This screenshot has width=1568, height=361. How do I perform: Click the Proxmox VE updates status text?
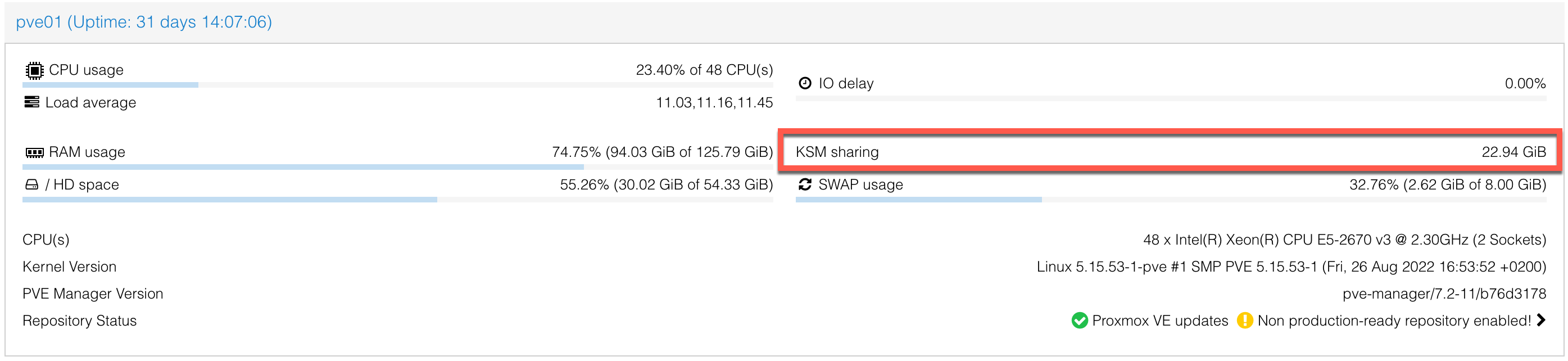pyautogui.click(x=1160, y=321)
